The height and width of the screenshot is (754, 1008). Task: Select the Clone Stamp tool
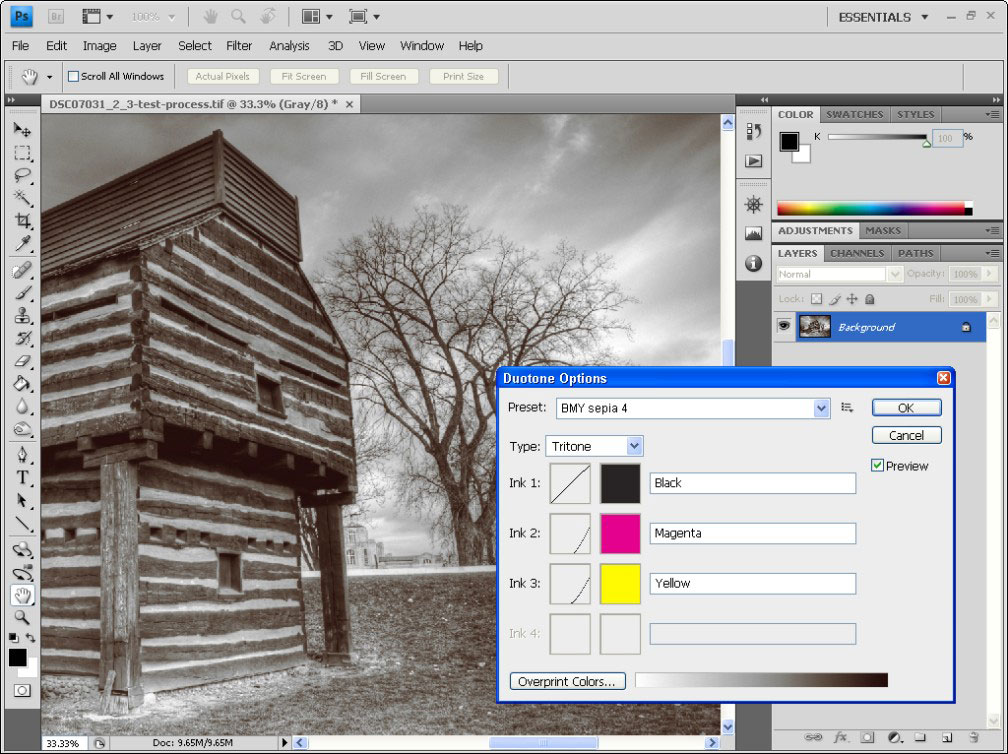pos(20,314)
